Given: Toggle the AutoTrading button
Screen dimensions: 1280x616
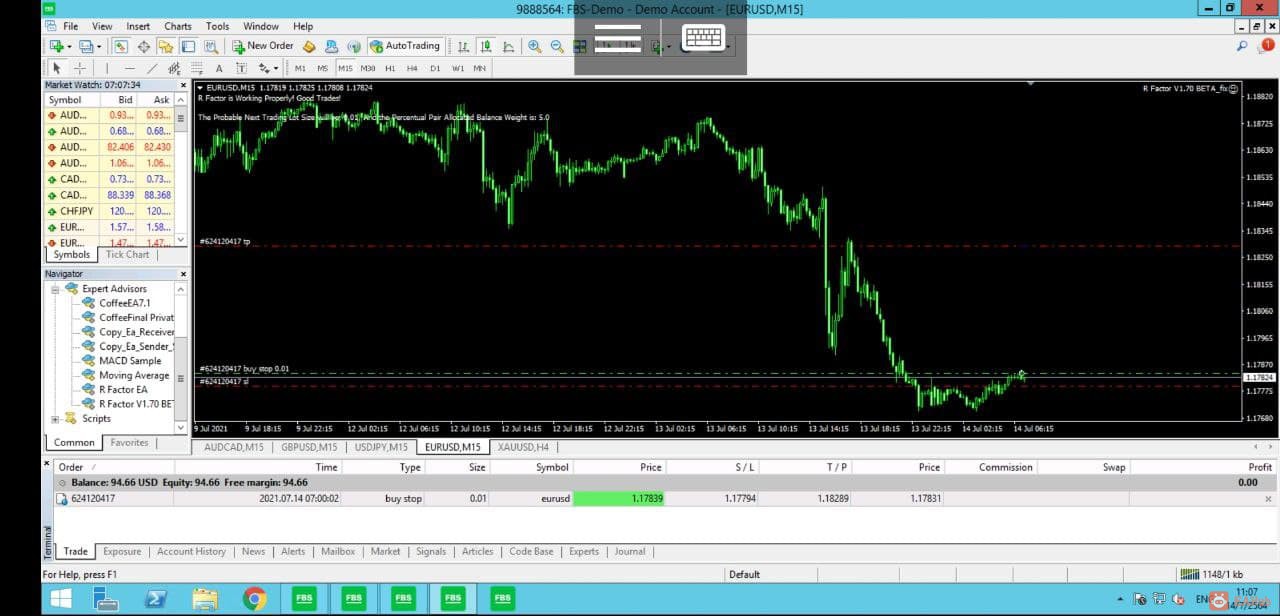Looking at the screenshot, I should coord(405,46).
